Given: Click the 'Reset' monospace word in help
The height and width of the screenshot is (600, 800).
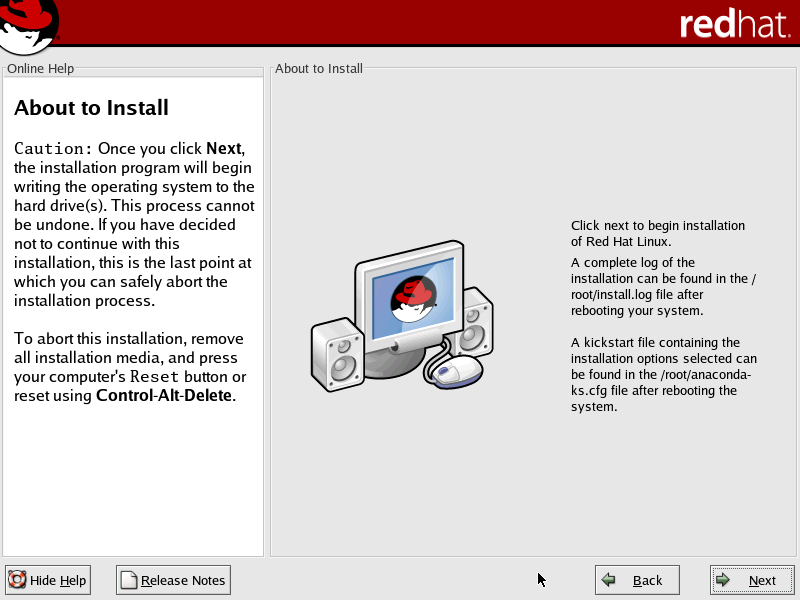Looking at the screenshot, I should tap(154, 377).
